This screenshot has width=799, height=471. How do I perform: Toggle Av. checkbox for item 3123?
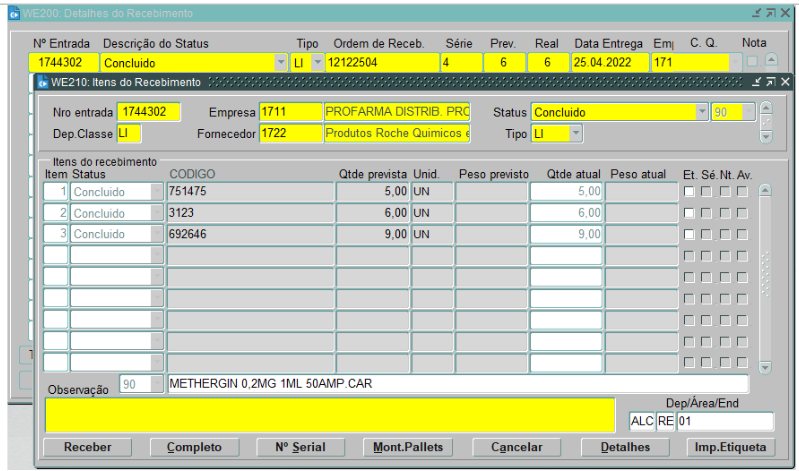(742, 213)
